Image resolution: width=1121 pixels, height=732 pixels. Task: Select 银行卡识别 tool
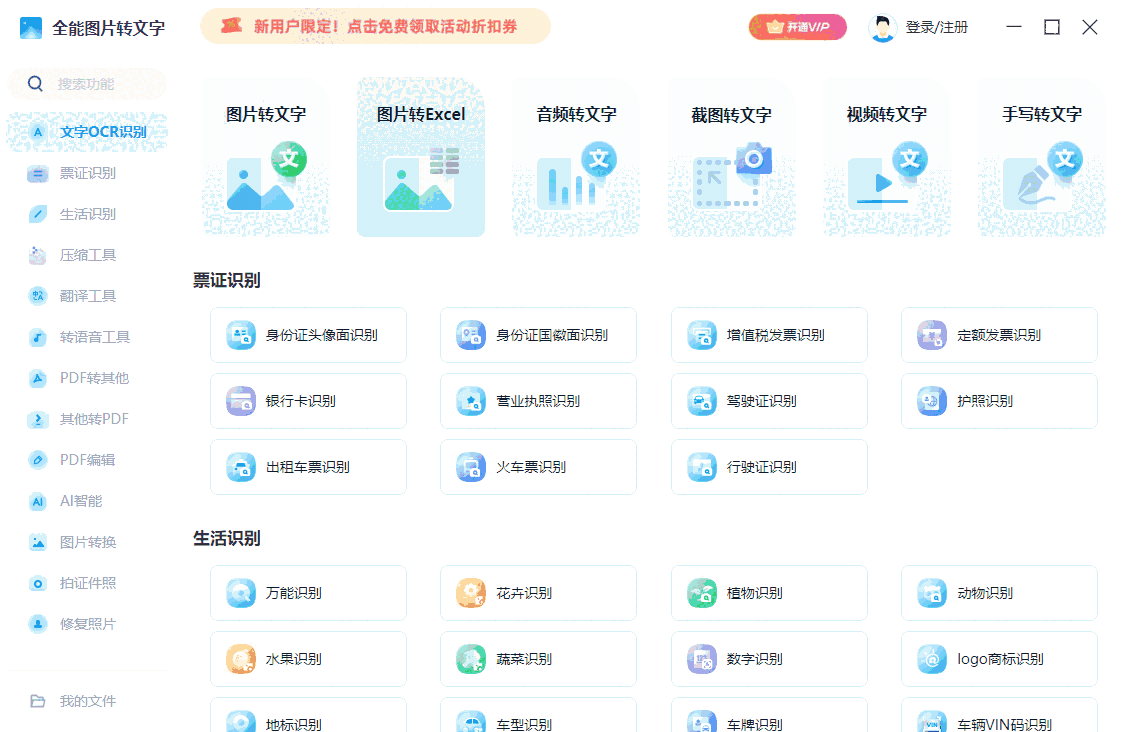pyautogui.click(x=308, y=401)
